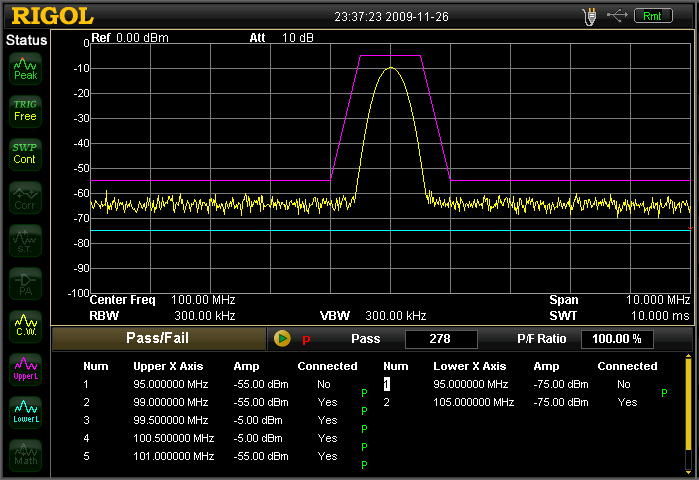Select lower limit 95.000000 MHz cell
Viewport: 699px width, 480px height.
coord(471,384)
